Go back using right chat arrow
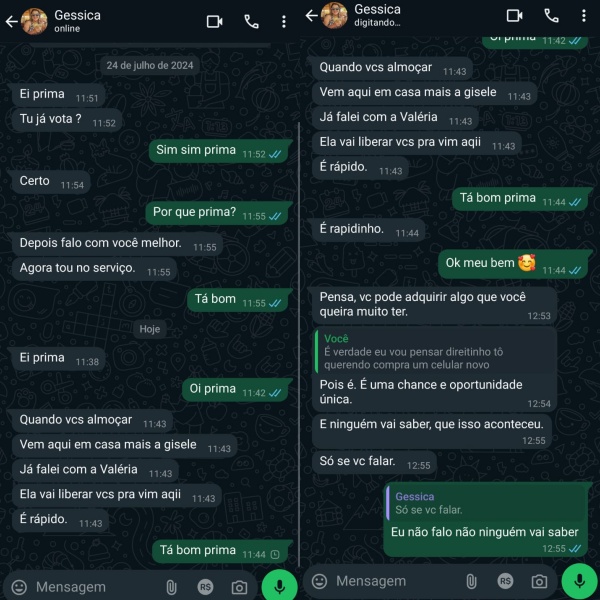The image size is (600, 600). [311, 16]
